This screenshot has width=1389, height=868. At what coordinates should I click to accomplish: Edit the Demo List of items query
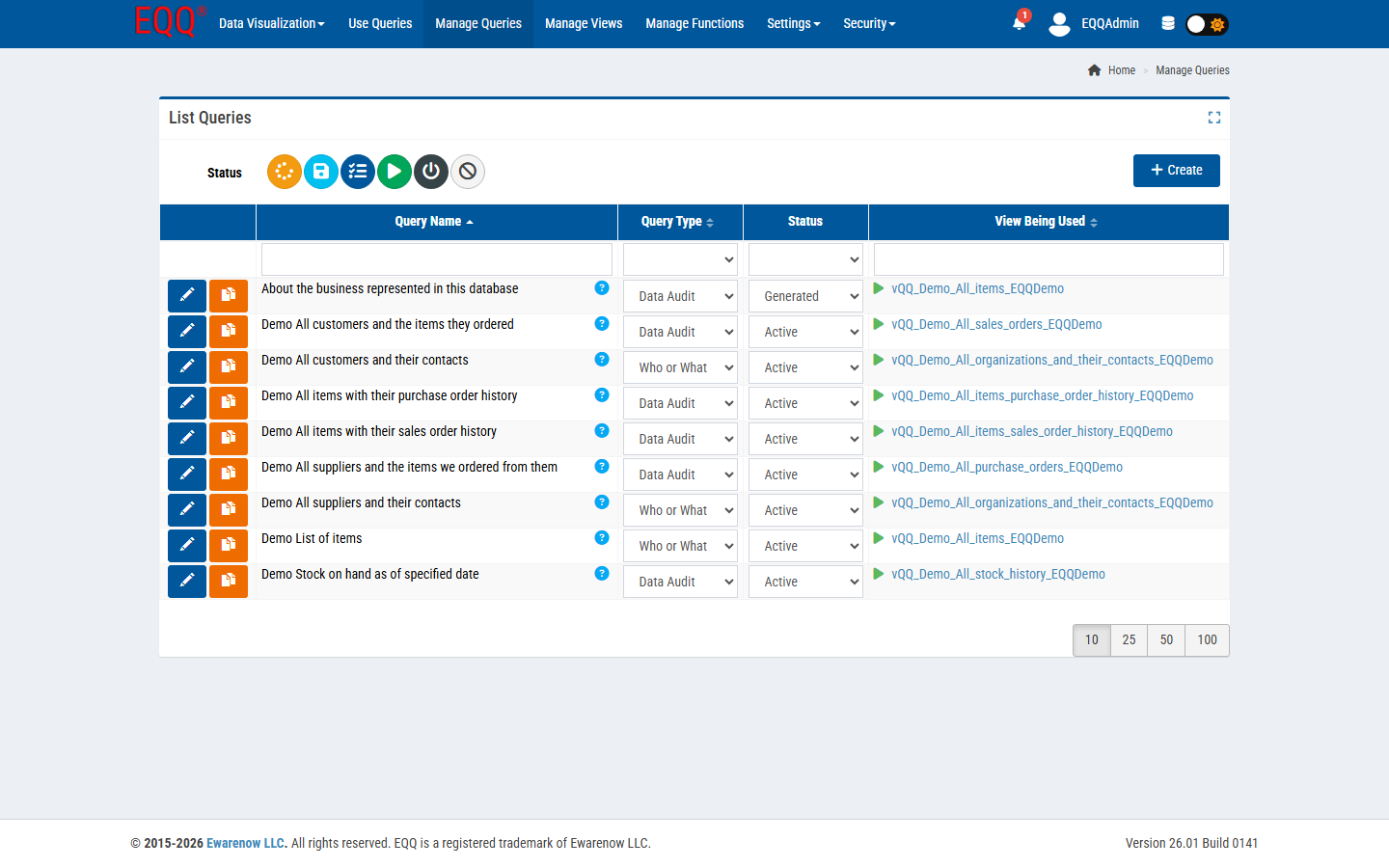click(x=187, y=545)
